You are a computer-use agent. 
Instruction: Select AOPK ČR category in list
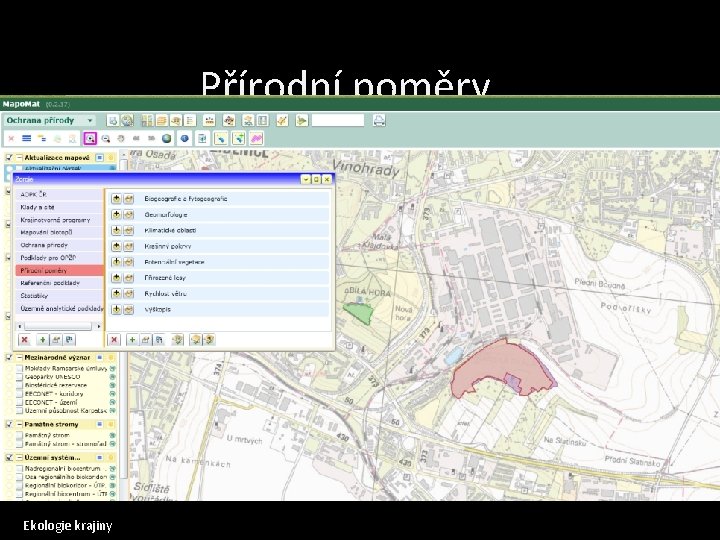pyautogui.click(x=60, y=195)
